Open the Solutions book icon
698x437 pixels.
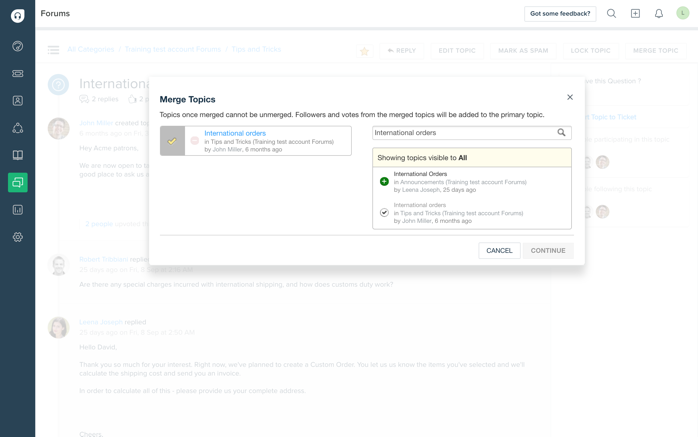[x=17, y=155]
